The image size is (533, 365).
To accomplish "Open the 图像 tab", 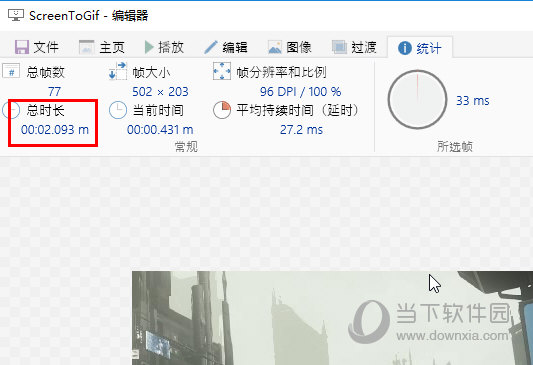I will [290, 47].
